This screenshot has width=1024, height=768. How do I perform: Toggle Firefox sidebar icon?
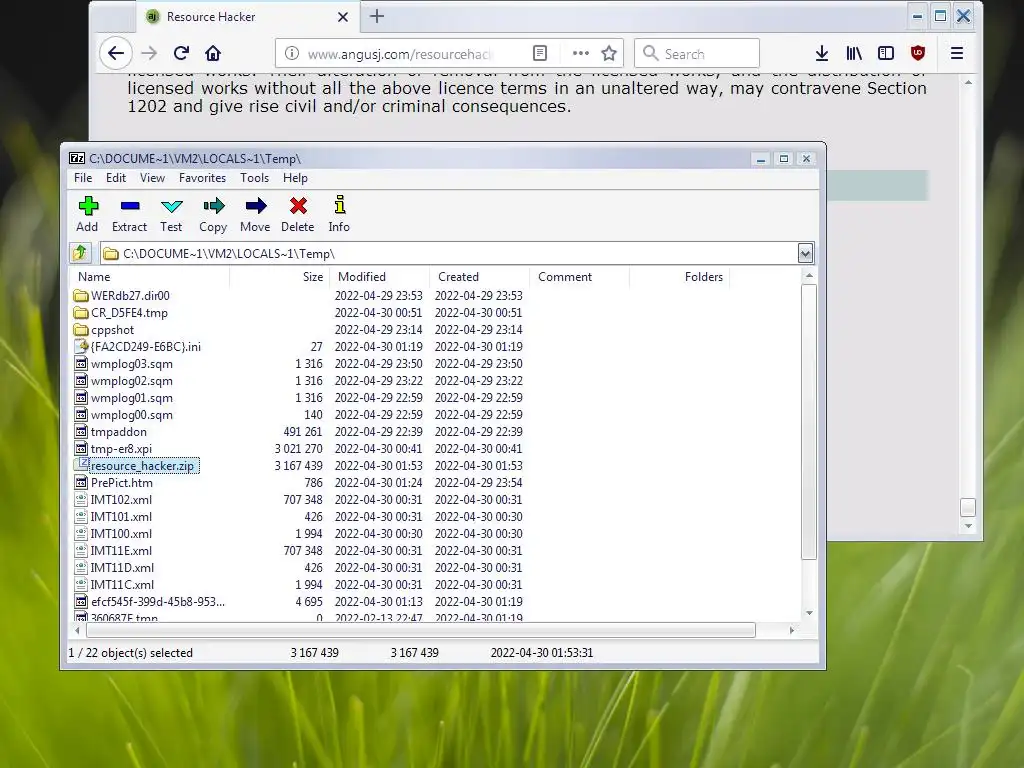coord(886,54)
